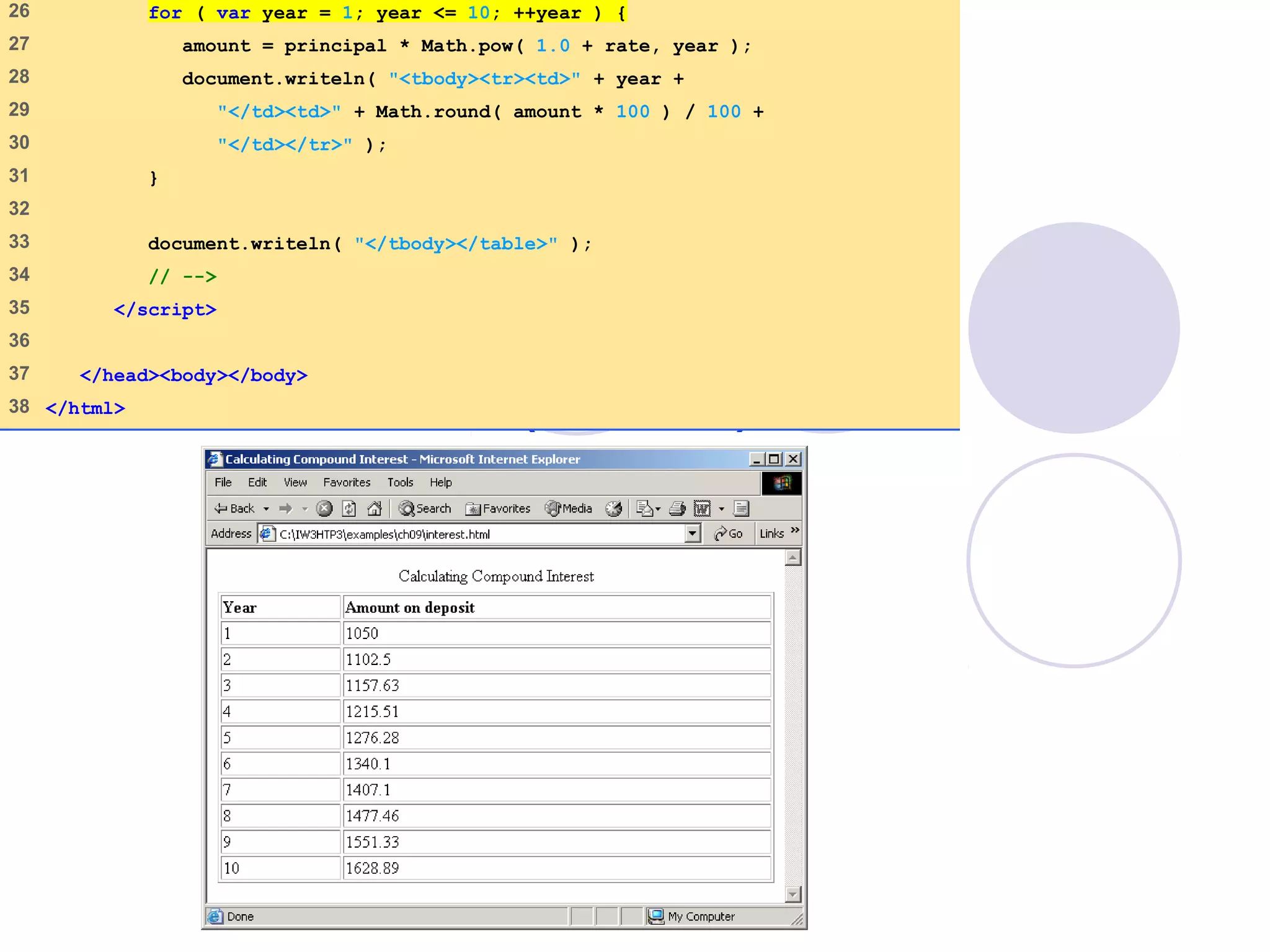
Task: Click the Edit with Word icon
Action: tap(702, 509)
